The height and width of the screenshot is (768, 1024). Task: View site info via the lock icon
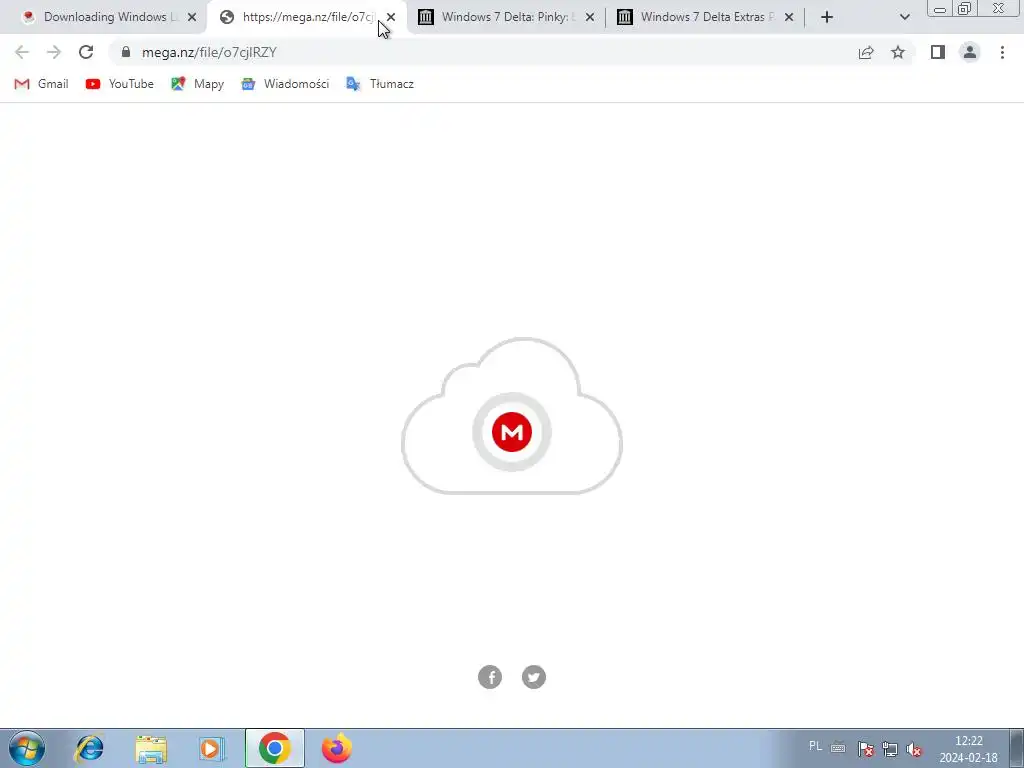pyautogui.click(x=126, y=52)
